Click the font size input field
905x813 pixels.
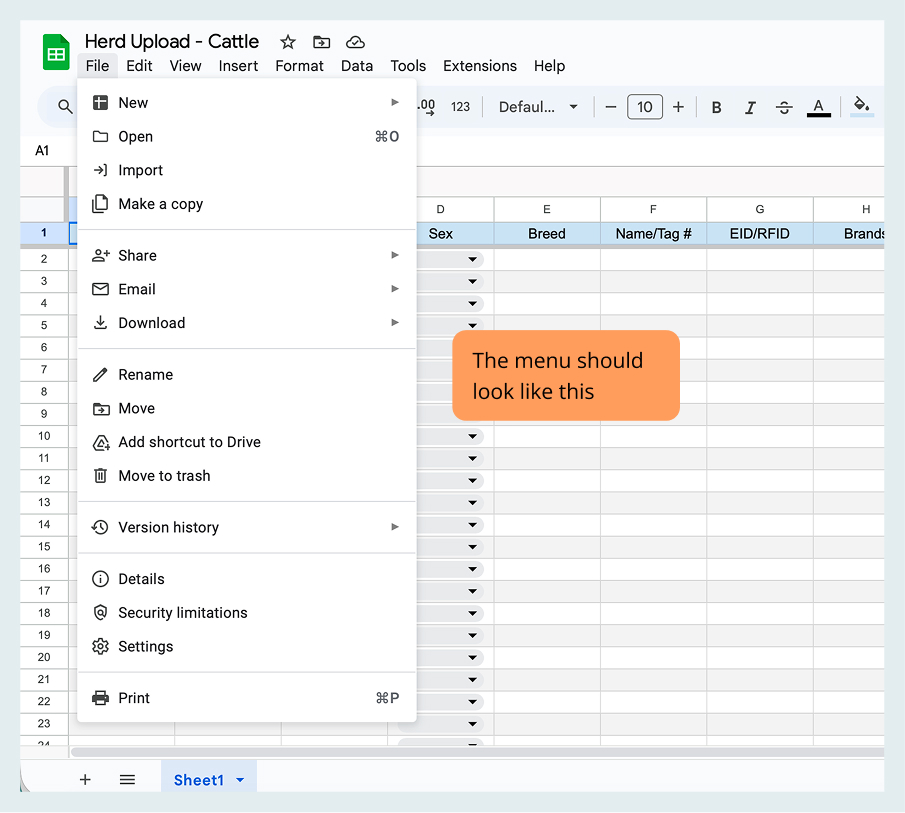pyautogui.click(x=645, y=107)
